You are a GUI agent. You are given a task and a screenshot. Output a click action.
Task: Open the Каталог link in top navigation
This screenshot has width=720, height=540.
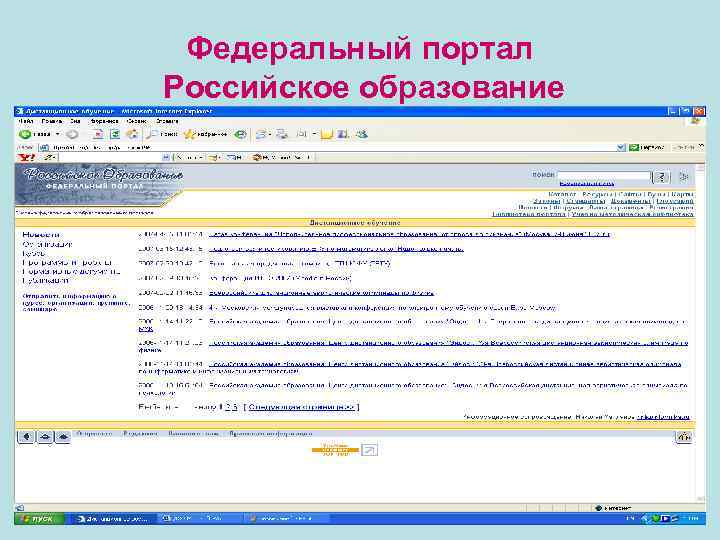(562, 195)
